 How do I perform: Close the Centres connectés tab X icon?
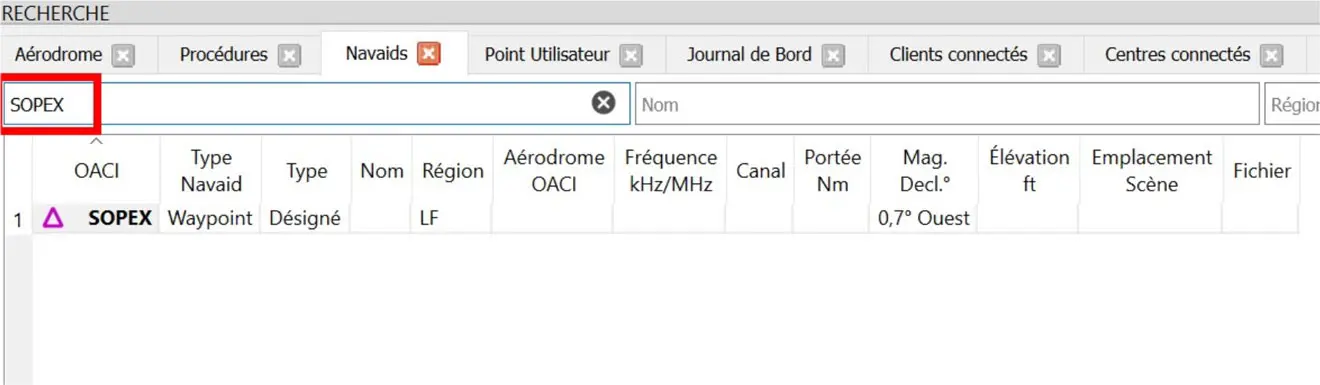click(1271, 56)
